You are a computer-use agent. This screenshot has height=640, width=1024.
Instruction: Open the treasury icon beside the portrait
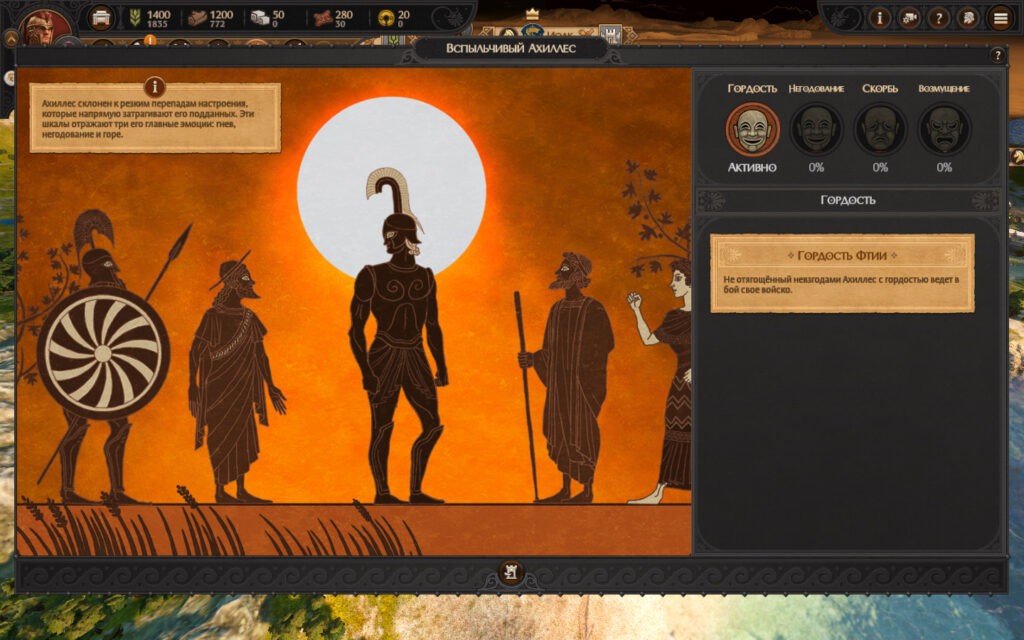pyautogui.click(x=101, y=18)
